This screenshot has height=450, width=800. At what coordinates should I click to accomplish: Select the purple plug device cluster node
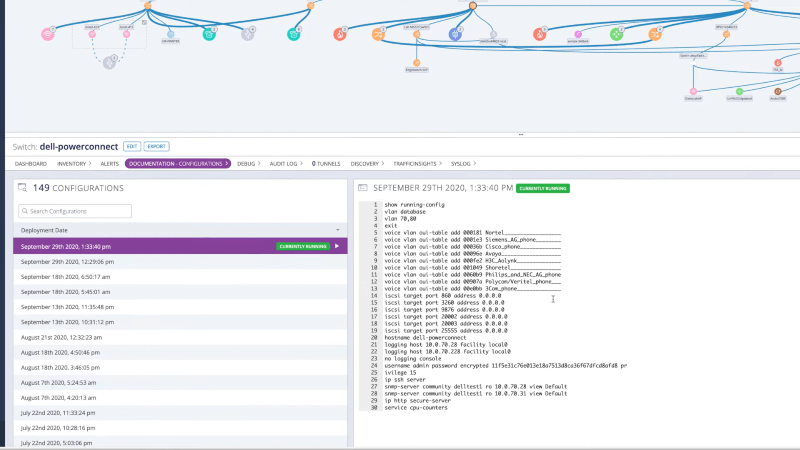455,34
